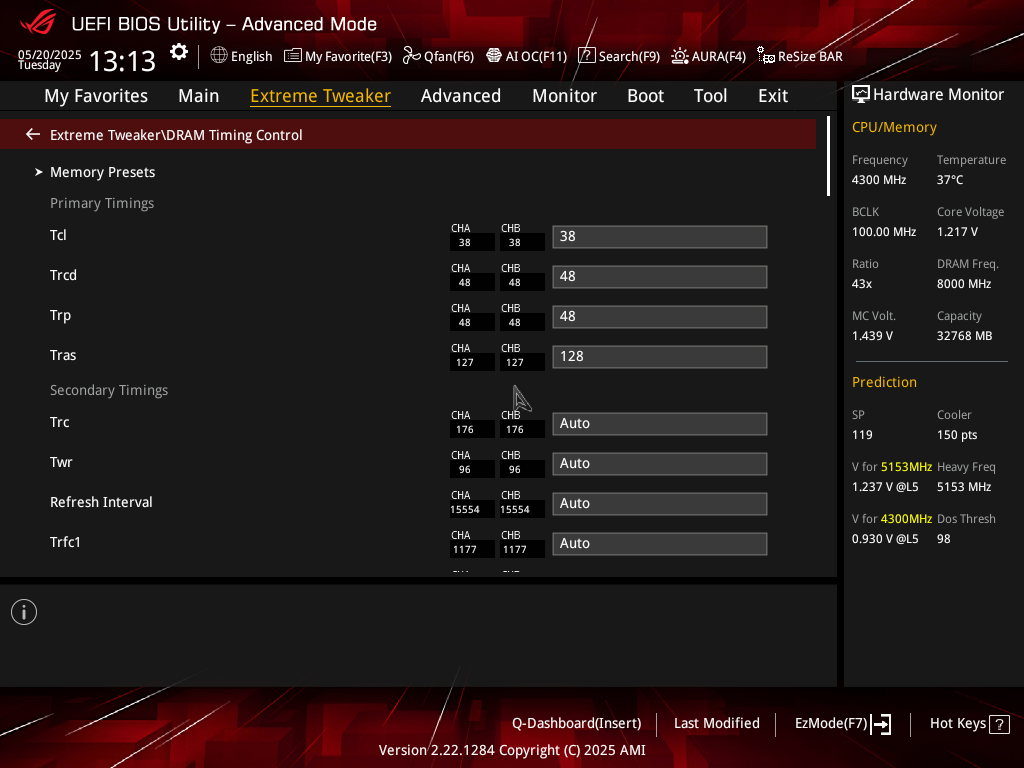Image resolution: width=1024 pixels, height=768 pixels.
Task: Click the yellow 5153MHz prediction text
Action: (906, 467)
